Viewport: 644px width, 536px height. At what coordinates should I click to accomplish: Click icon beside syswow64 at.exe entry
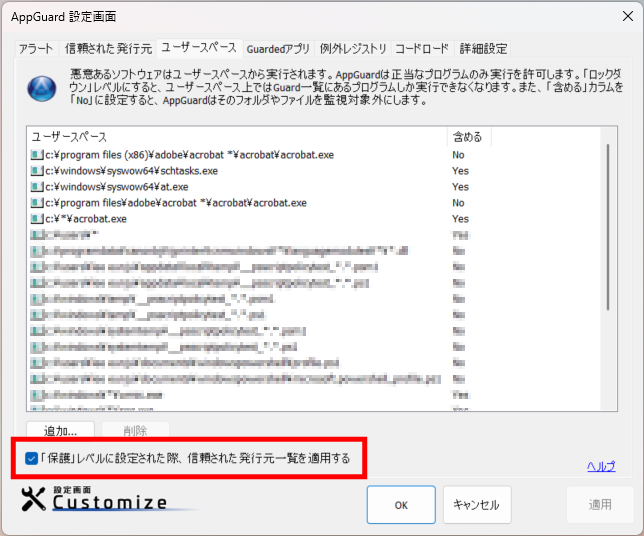37,187
